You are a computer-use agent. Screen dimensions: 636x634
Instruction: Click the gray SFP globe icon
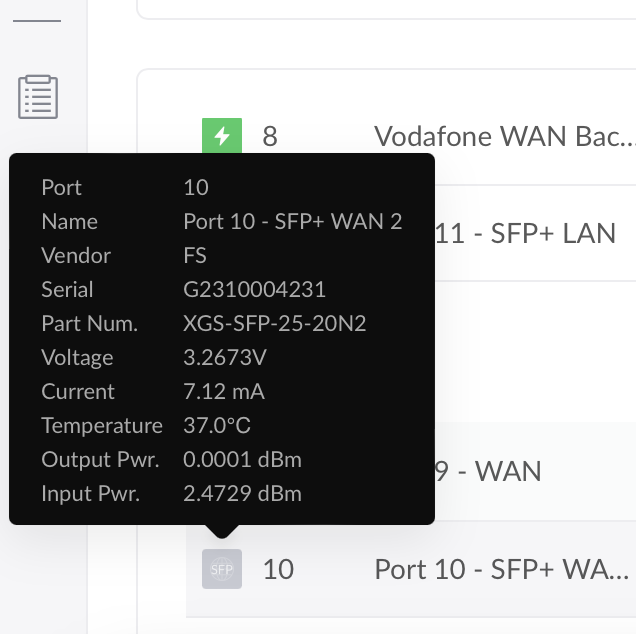[x=222, y=569]
